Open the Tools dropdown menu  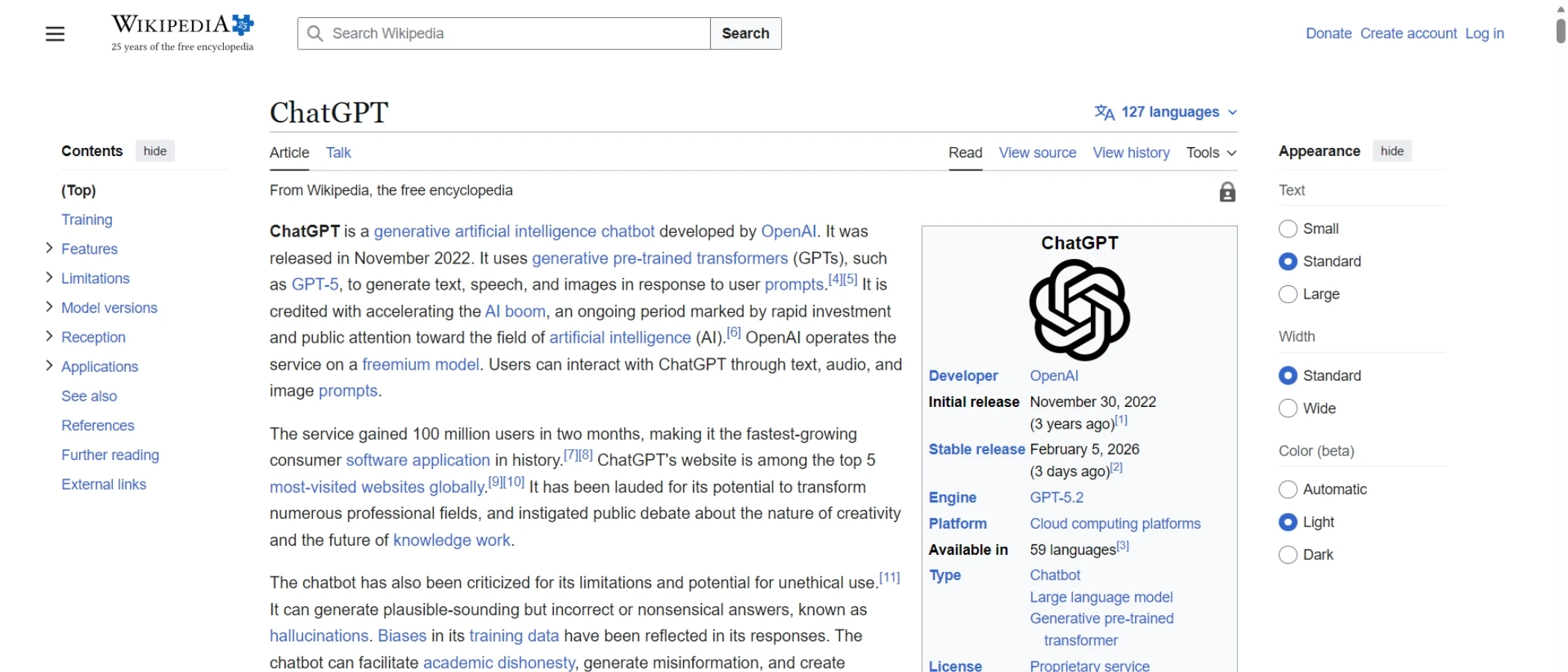click(x=1211, y=152)
